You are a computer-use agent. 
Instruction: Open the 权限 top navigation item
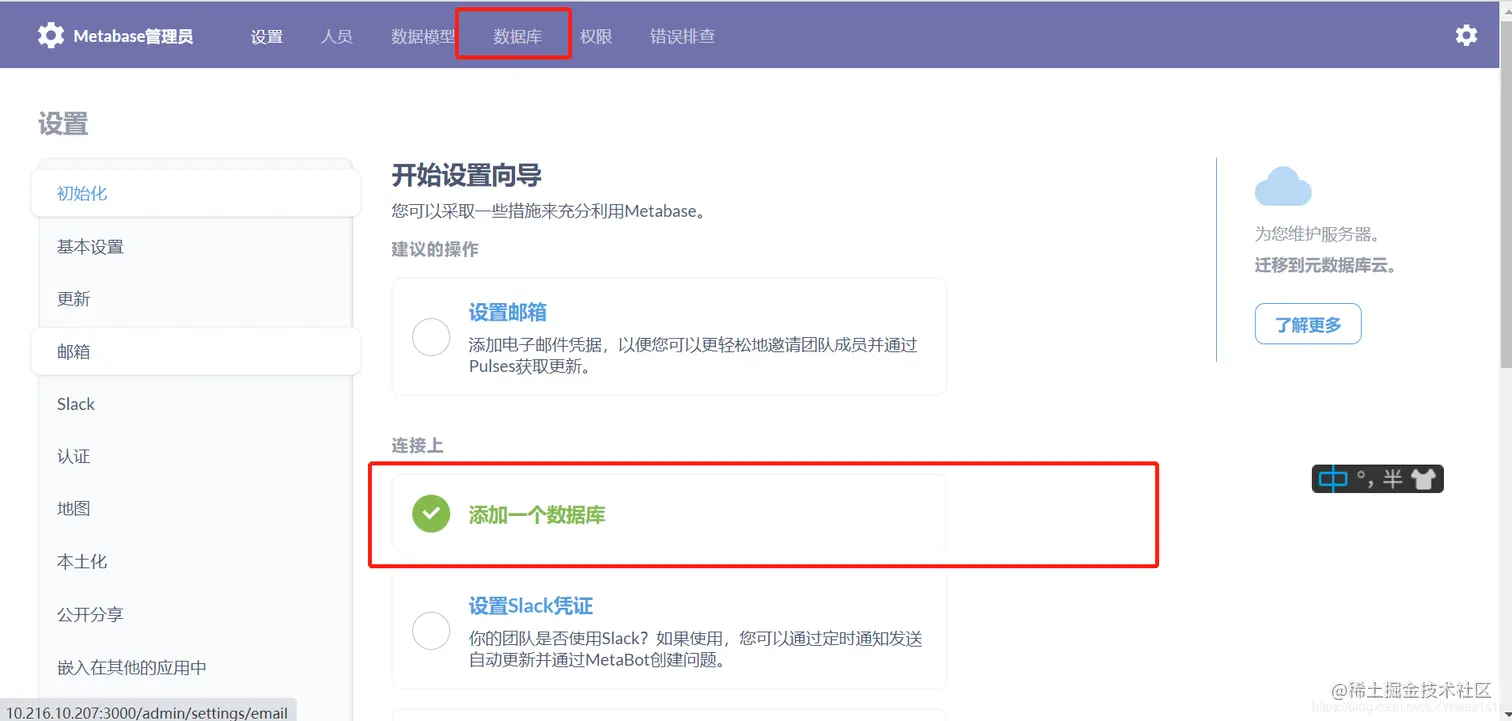(x=596, y=37)
